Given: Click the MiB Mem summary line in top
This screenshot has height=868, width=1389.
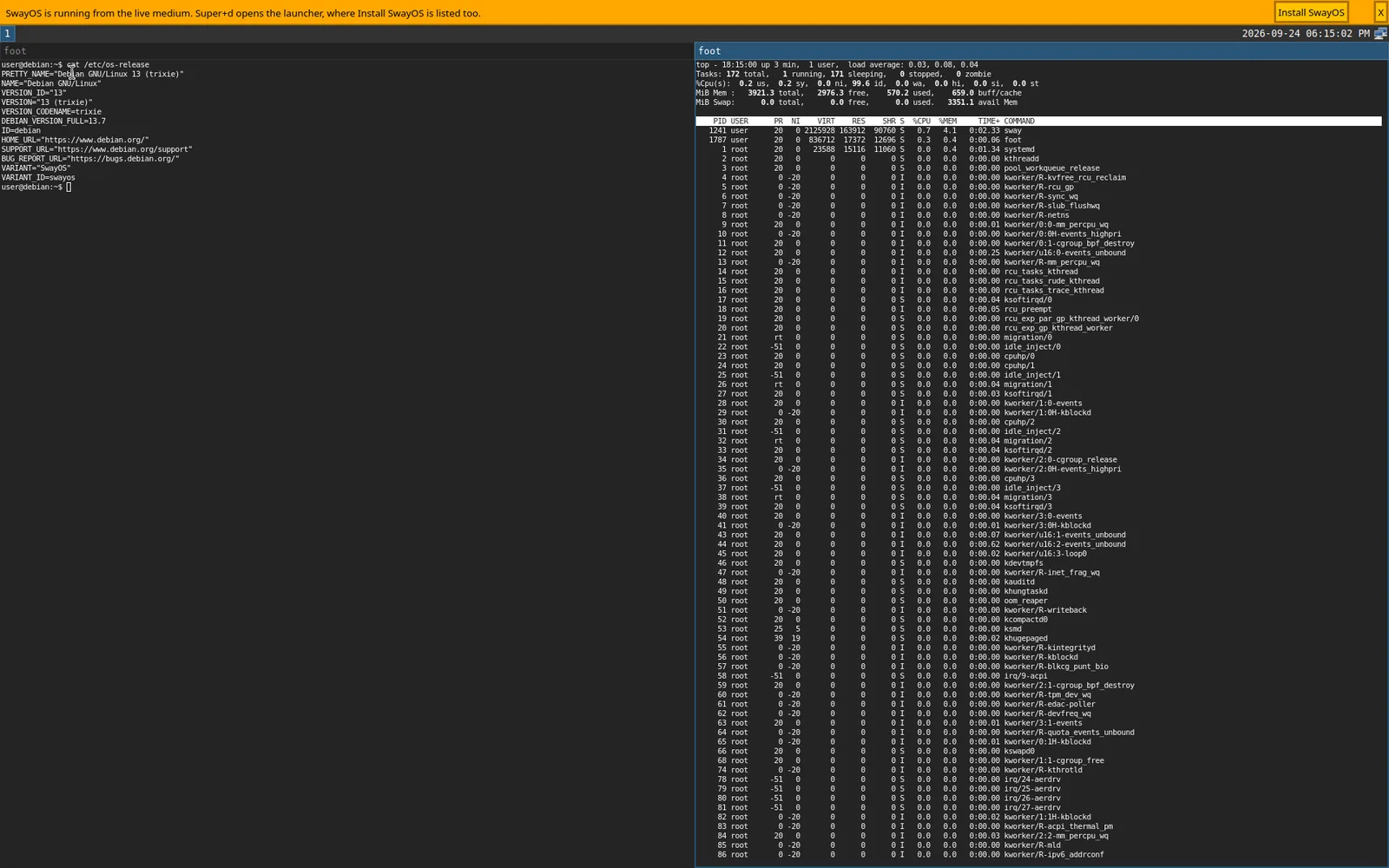Looking at the screenshot, I should click(x=859, y=93).
